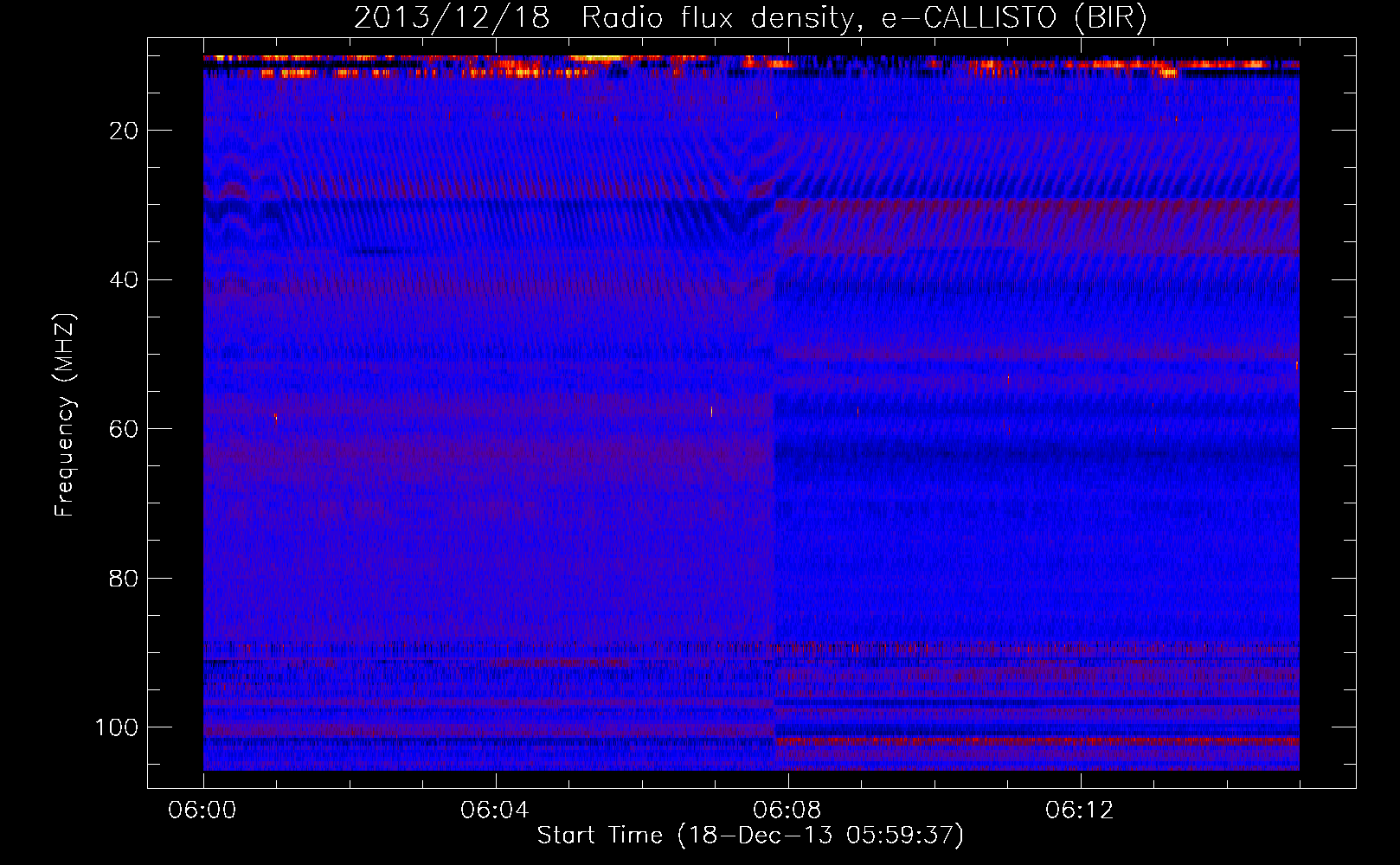Viewport: 1400px width, 865px height.
Task: Click the 06:00 time tick label
Action: (202, 811)
